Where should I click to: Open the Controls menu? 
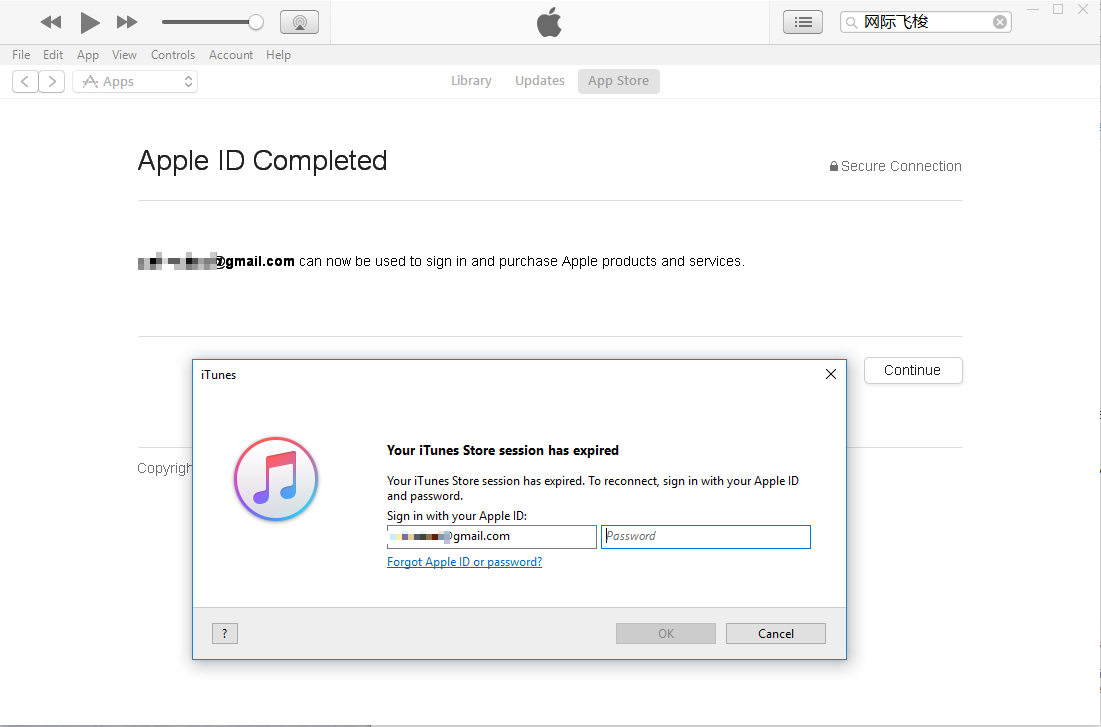point(173,55)
